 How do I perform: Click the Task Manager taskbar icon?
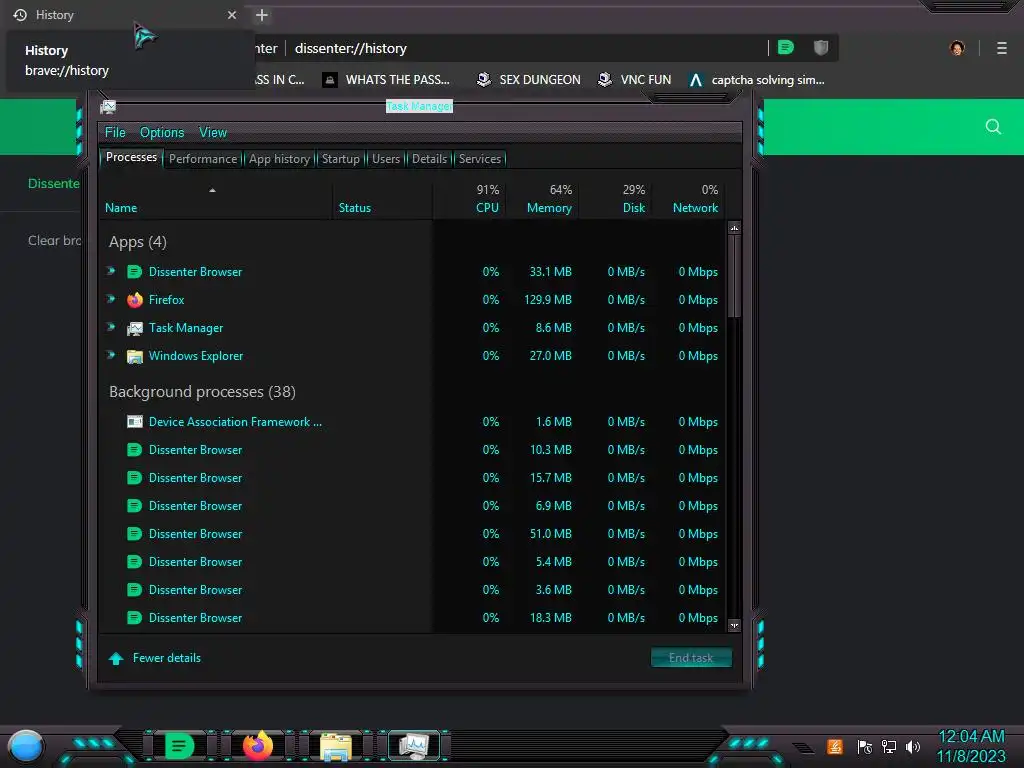414,746
